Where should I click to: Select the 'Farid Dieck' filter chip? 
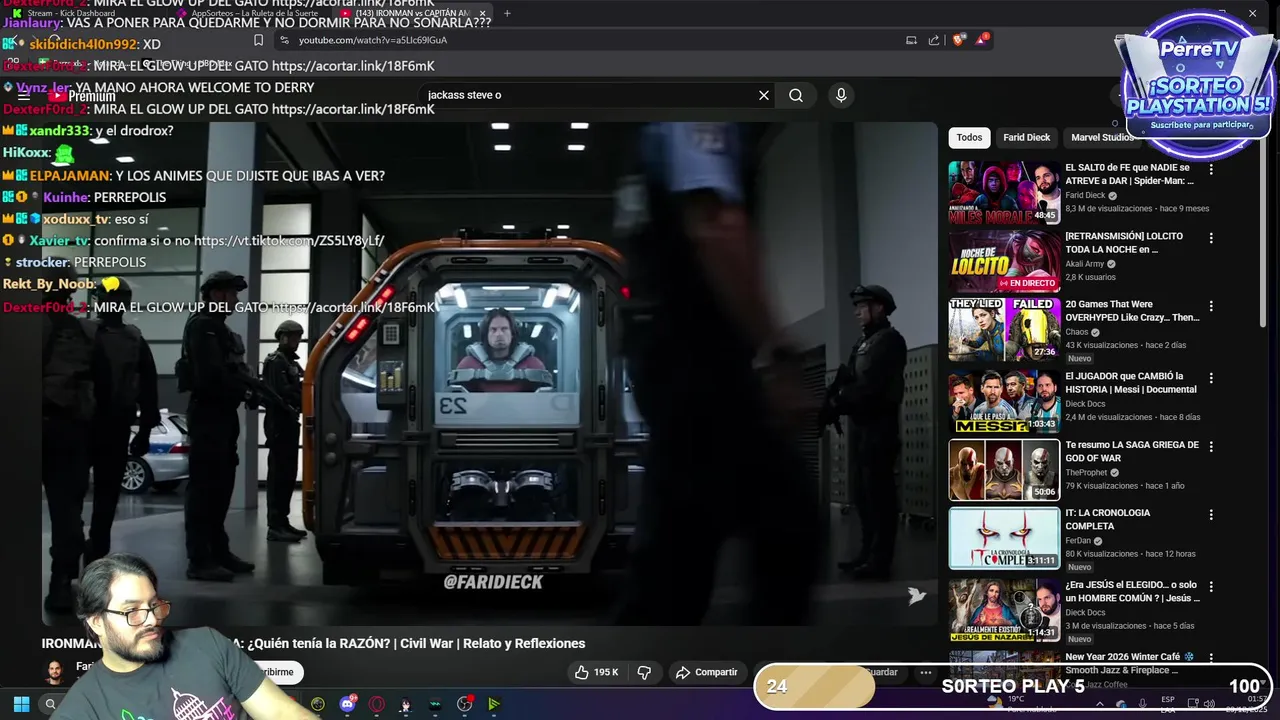click(x=1027, y=137)
